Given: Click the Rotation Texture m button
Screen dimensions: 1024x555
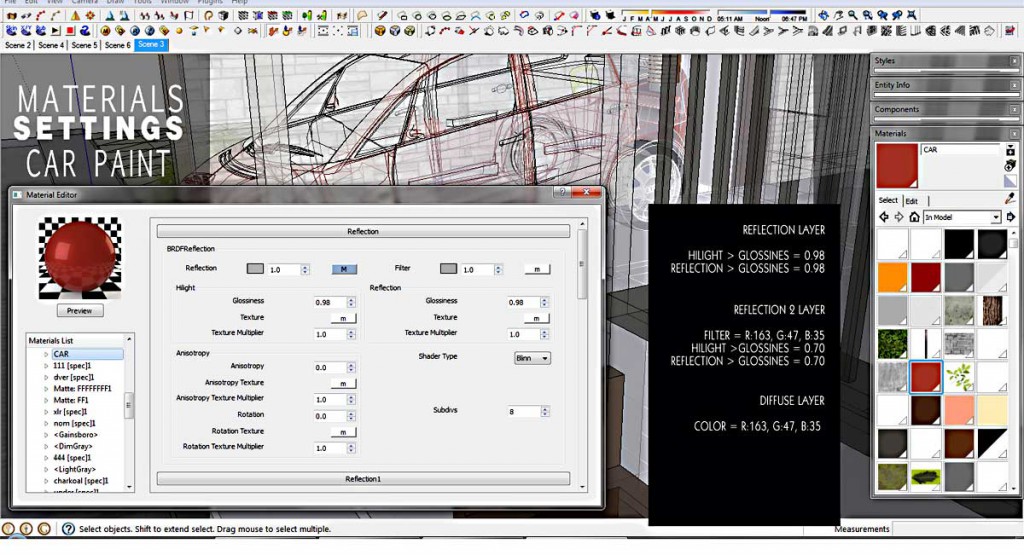Looking at the screenshot, I should (x=343, y=432).
